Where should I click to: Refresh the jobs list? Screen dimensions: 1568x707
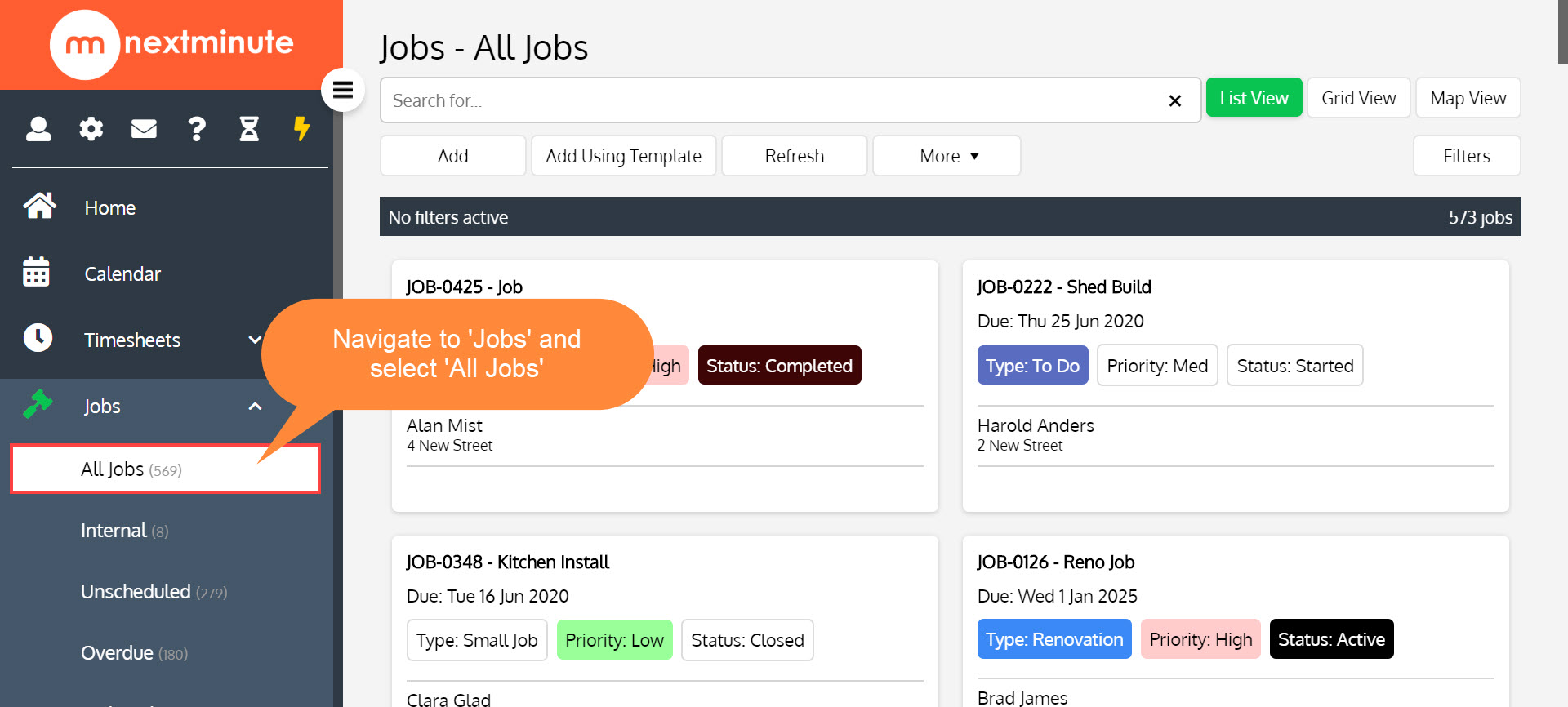pyautogui.click(x=795, y=156)
